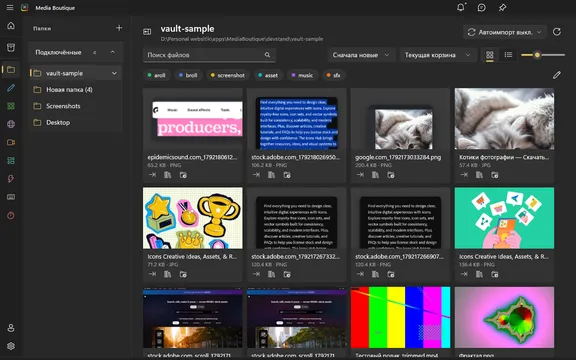Open the fractal image thumbnail

click(x=504, y=317)
